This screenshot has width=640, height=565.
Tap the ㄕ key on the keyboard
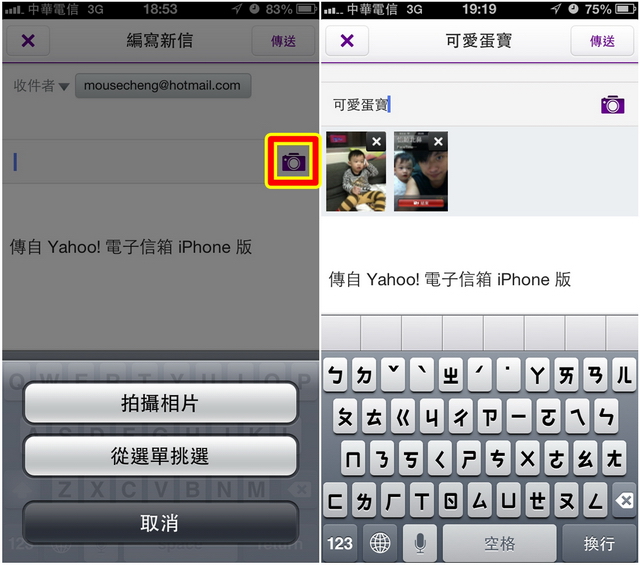tap(469, 459)
